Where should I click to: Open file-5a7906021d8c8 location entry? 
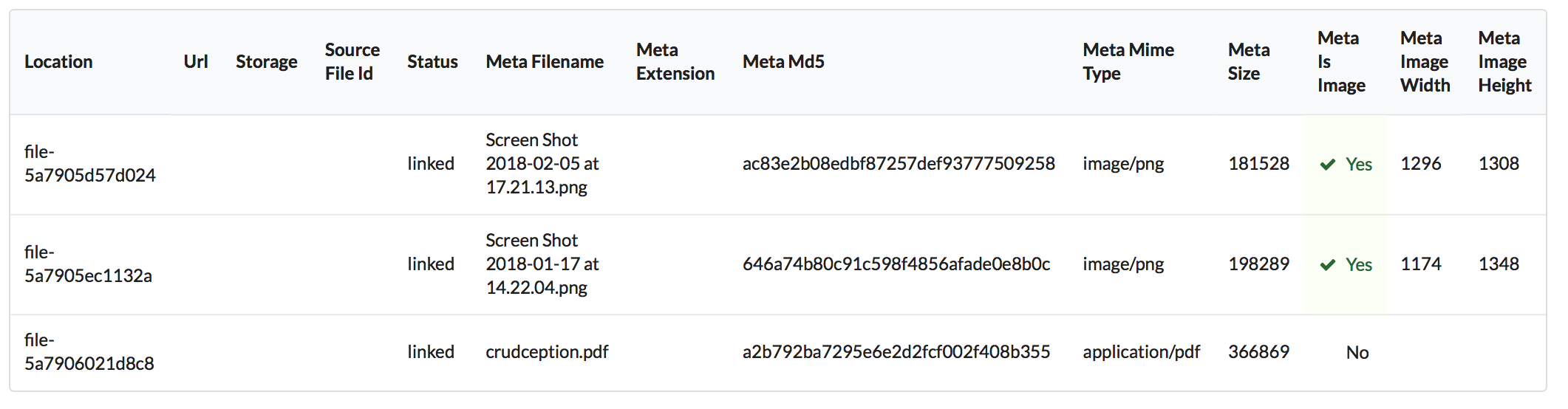89,352
